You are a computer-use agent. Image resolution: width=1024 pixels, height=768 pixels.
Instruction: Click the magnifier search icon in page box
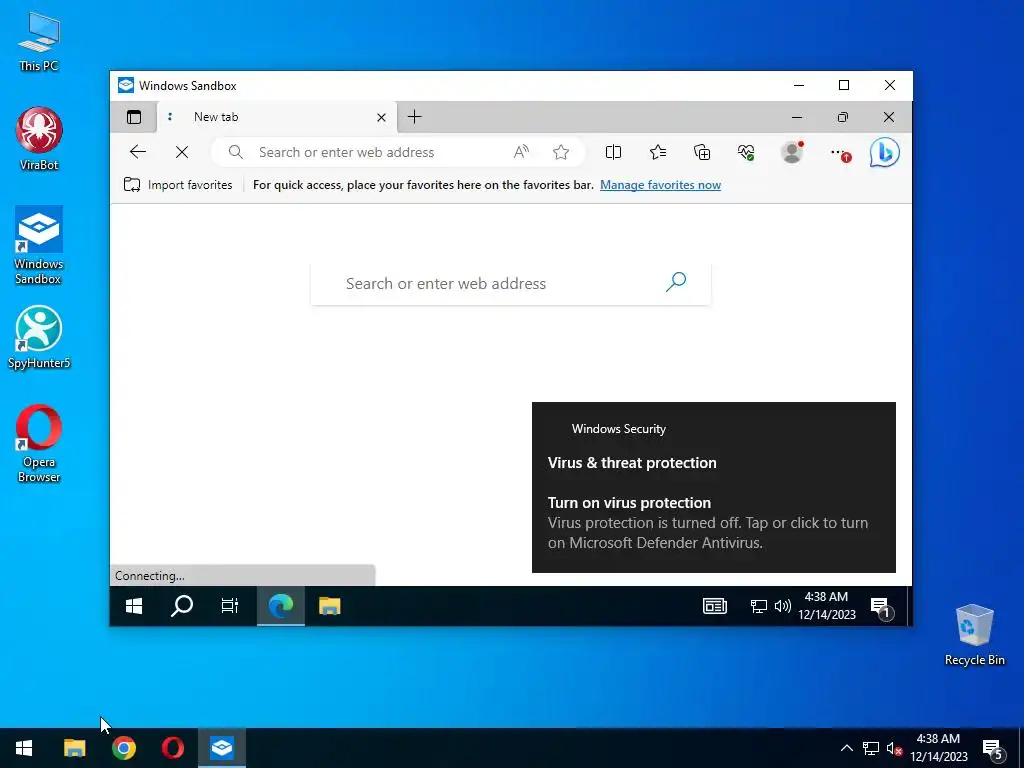[676, 281]
